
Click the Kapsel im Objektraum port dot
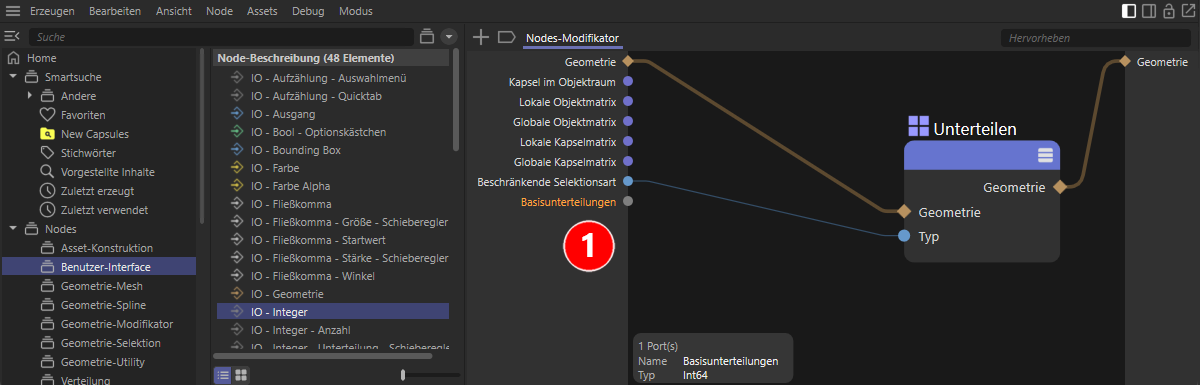(x=628, y=82)
